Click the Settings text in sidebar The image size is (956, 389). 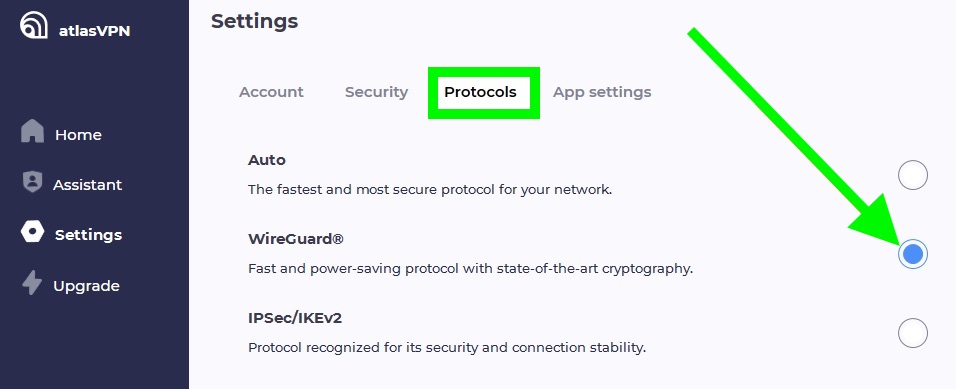coord(88,235)
